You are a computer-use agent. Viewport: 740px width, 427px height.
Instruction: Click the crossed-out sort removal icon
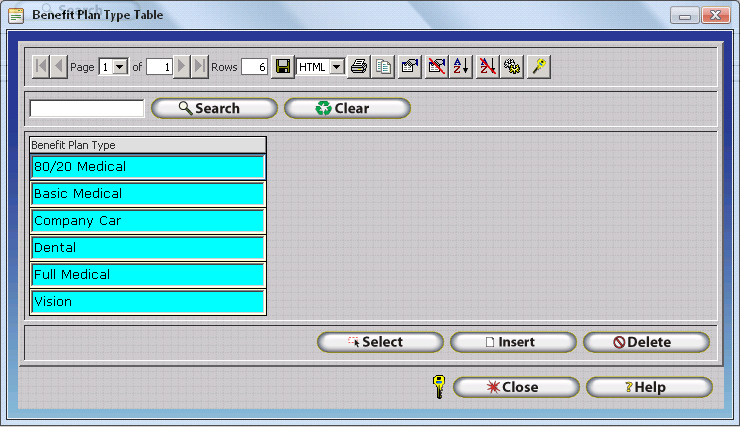click(487, 67)
